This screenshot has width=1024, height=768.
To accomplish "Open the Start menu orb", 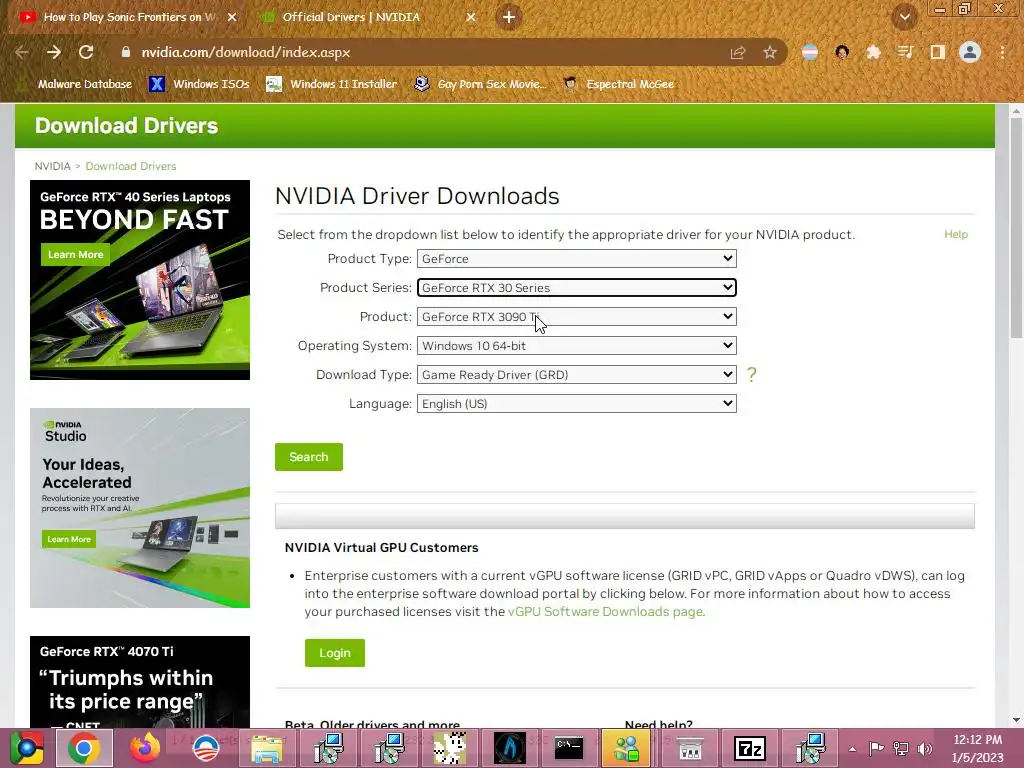I will 26,748.
